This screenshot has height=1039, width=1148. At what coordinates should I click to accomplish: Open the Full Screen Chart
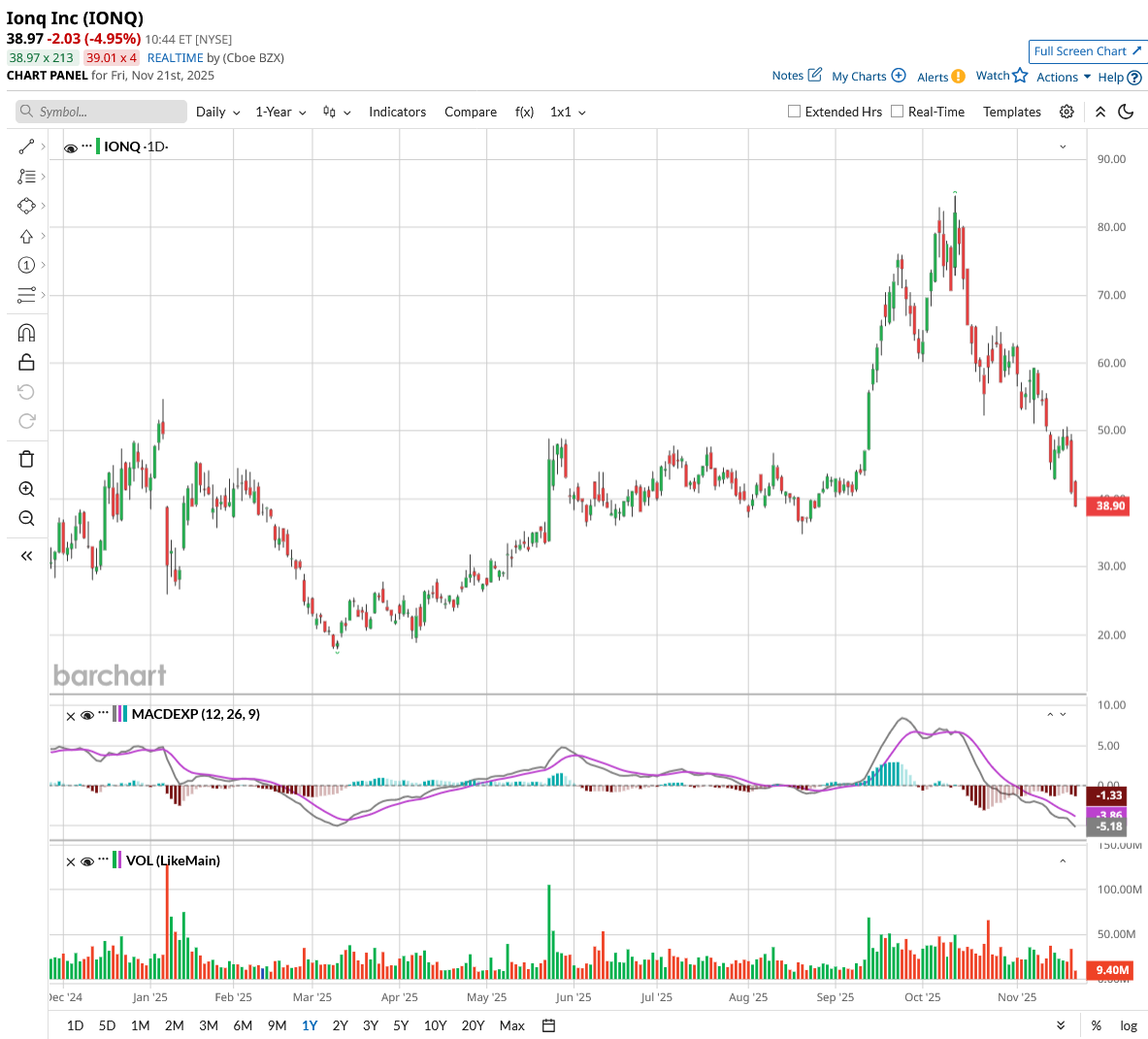click(1087, 51)
